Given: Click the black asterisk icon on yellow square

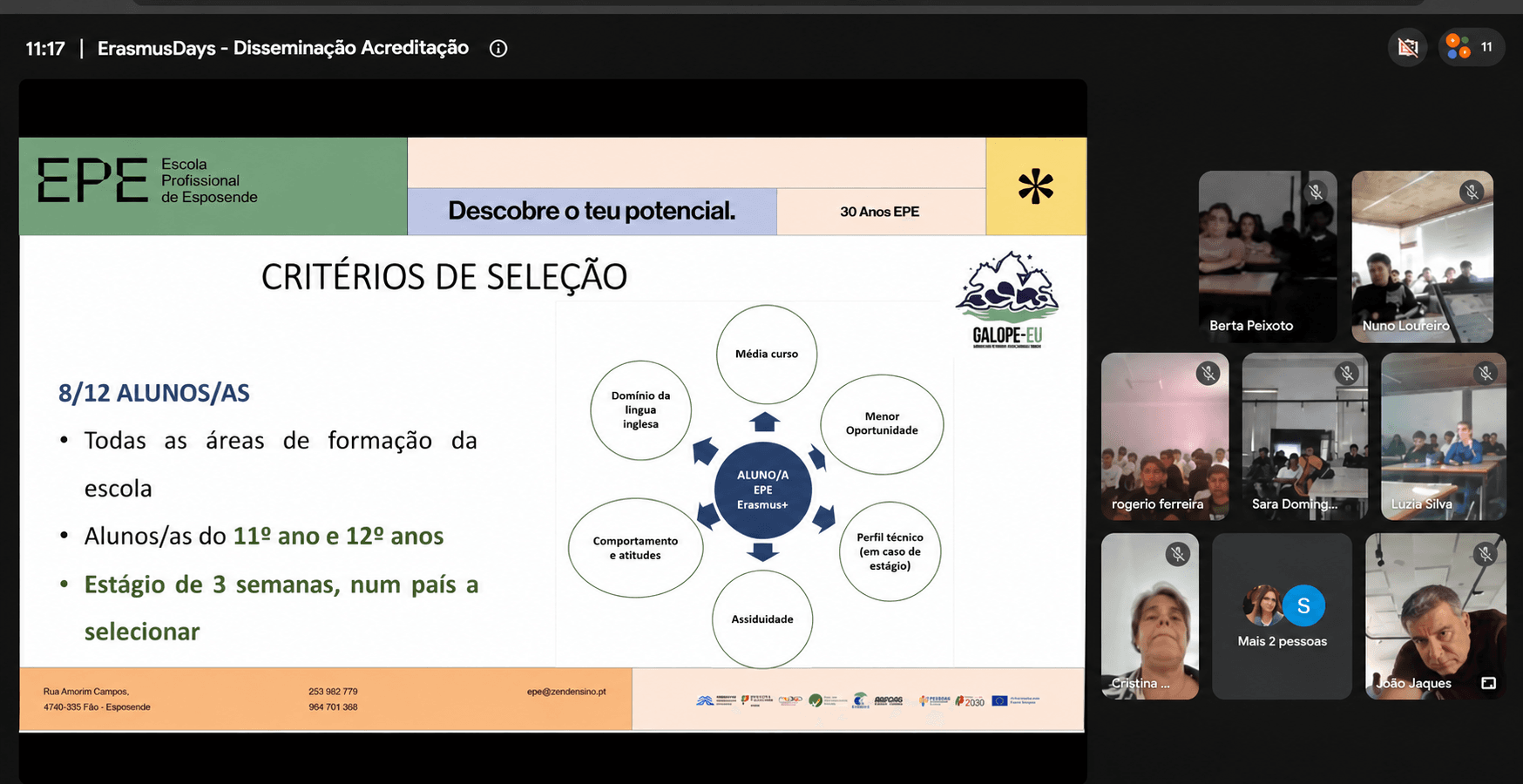Looking at the screenshot, I should 1036,186.
